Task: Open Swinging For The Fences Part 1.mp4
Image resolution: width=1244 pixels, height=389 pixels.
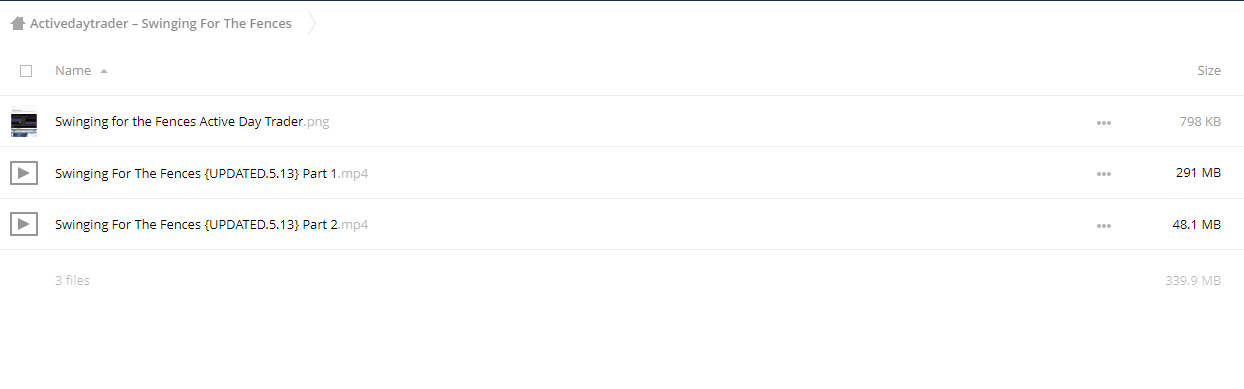Action: pos(212,173)
